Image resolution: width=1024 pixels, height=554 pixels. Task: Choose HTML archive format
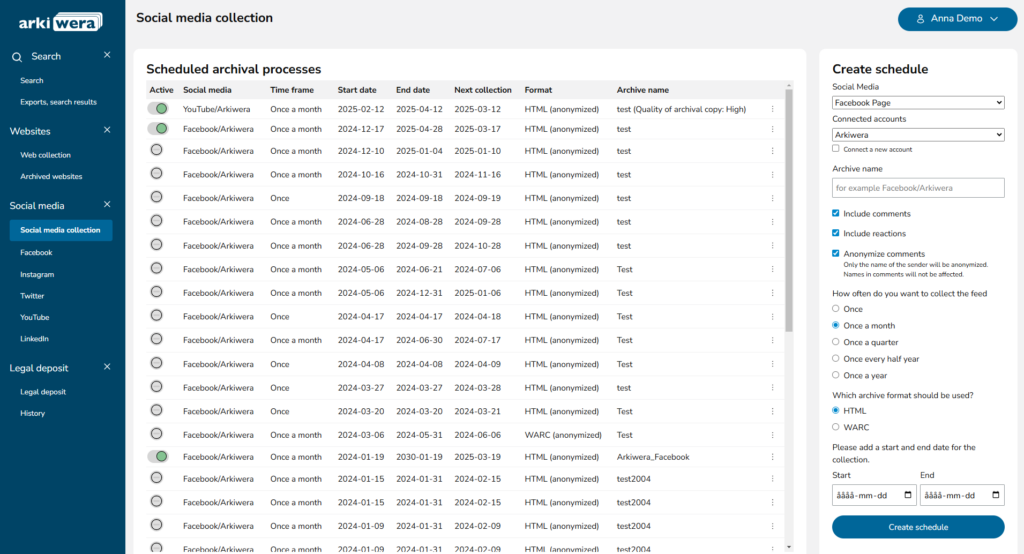(836, 411)
